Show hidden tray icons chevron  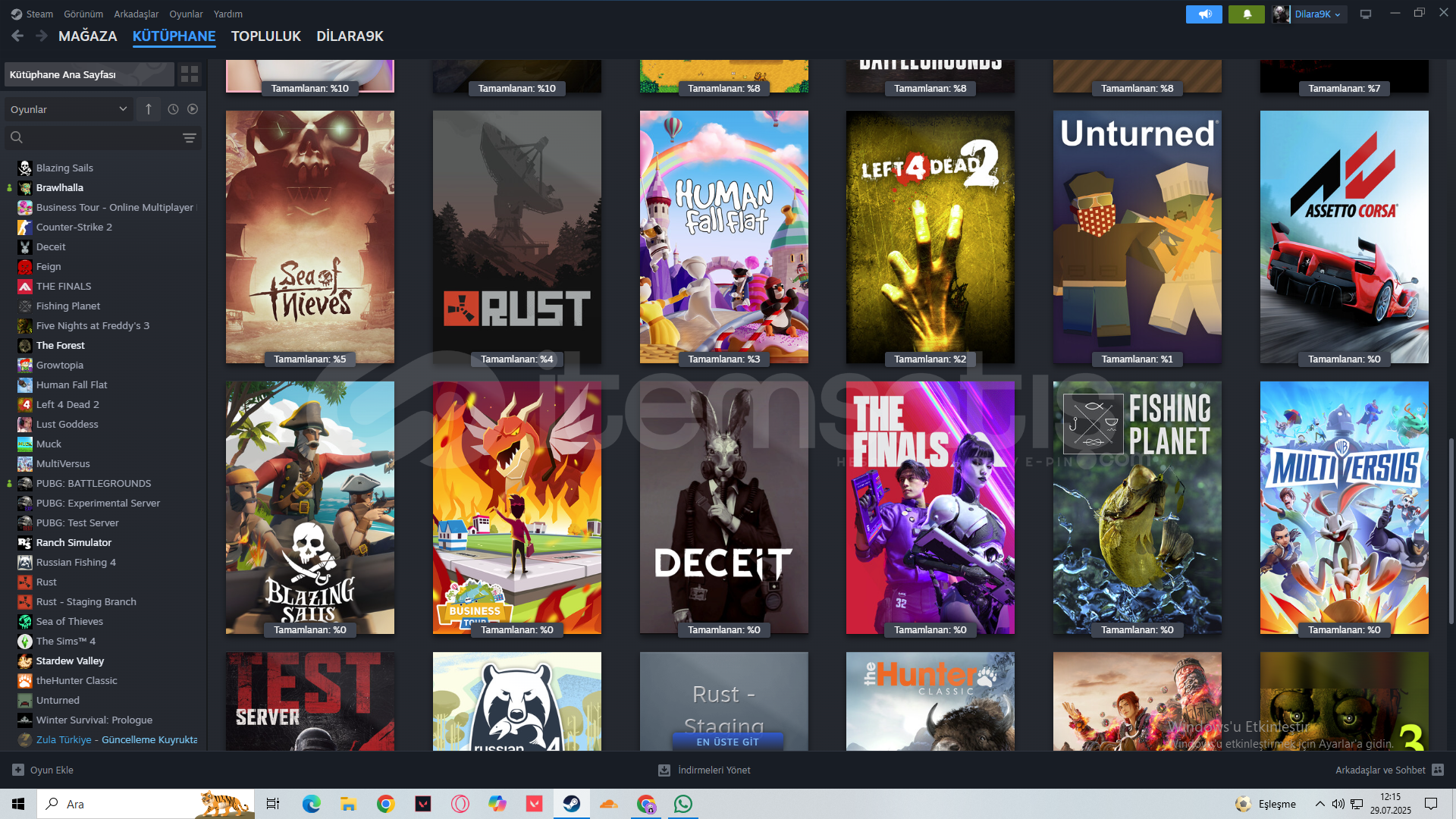pos(1320,804)
